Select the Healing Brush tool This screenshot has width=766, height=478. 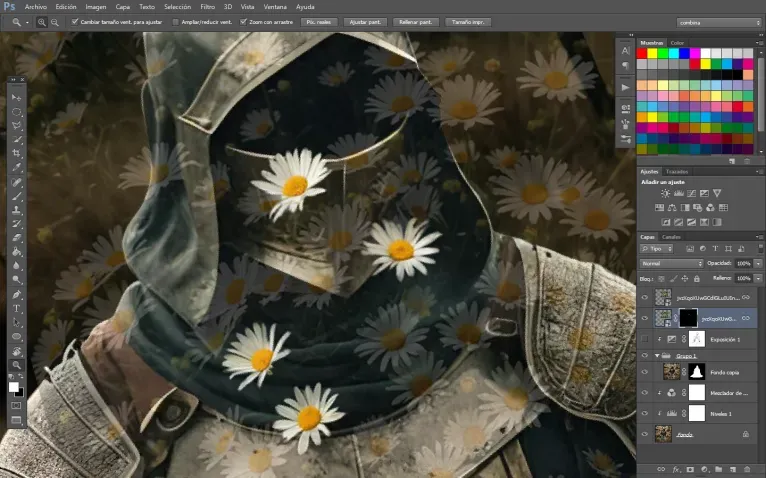pyautogui.click(x=16, y=182)
